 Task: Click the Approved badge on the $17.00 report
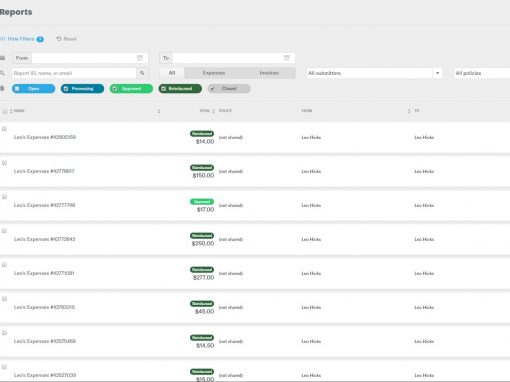click(202, 202)
